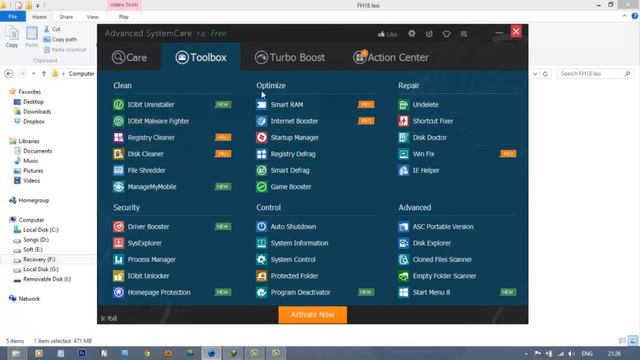Open the Action Center tab
This screenshot has height=360, width=640.
(391, 57)
